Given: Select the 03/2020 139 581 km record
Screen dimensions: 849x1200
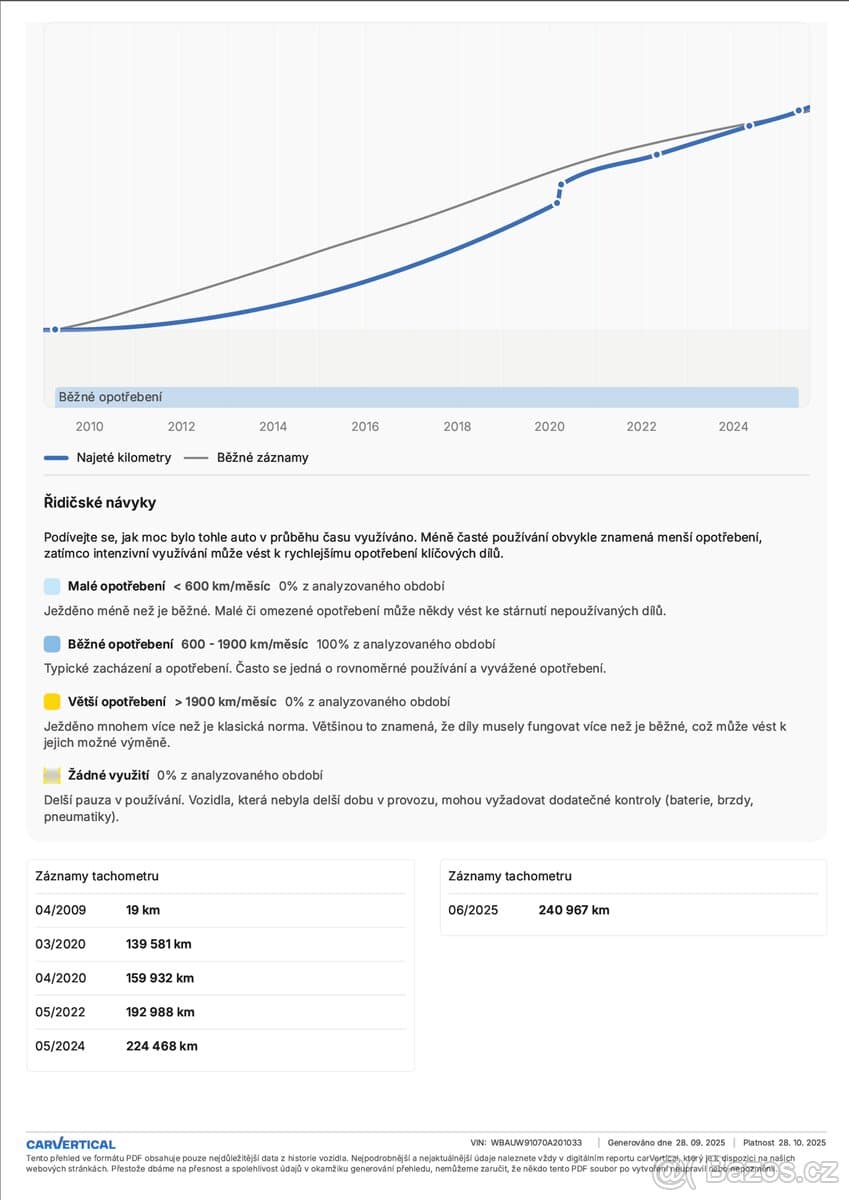Looking at the screenshot, I should coord(220,944).
